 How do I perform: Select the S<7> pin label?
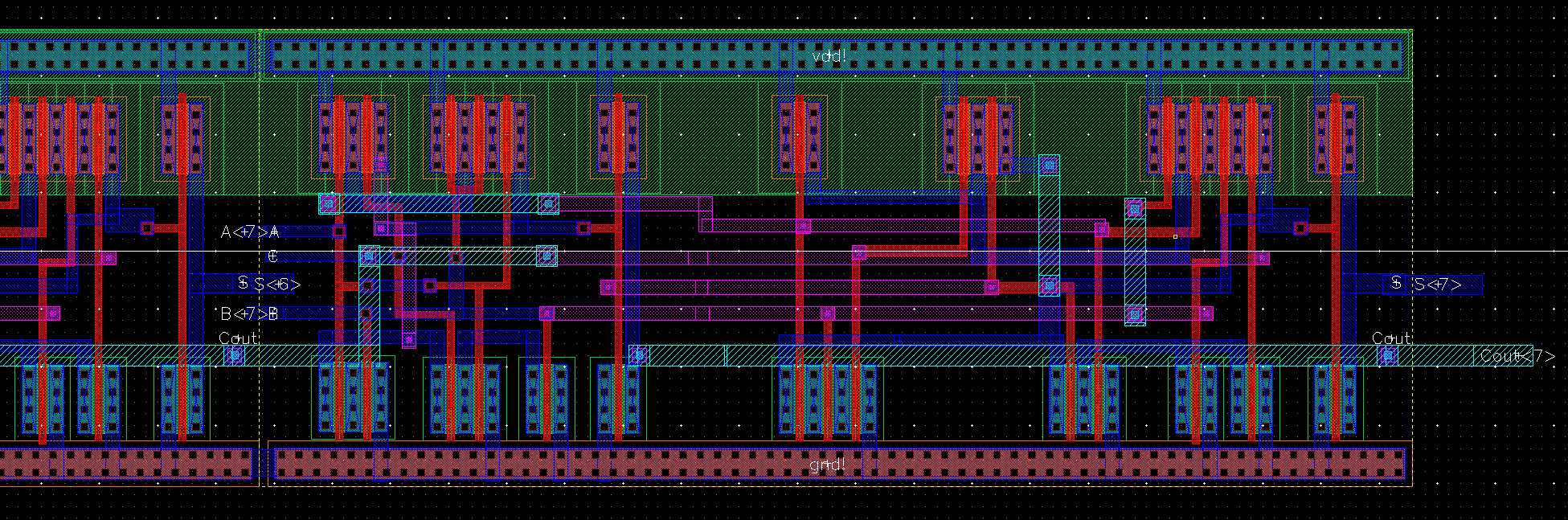click(x=1437, y=285)
